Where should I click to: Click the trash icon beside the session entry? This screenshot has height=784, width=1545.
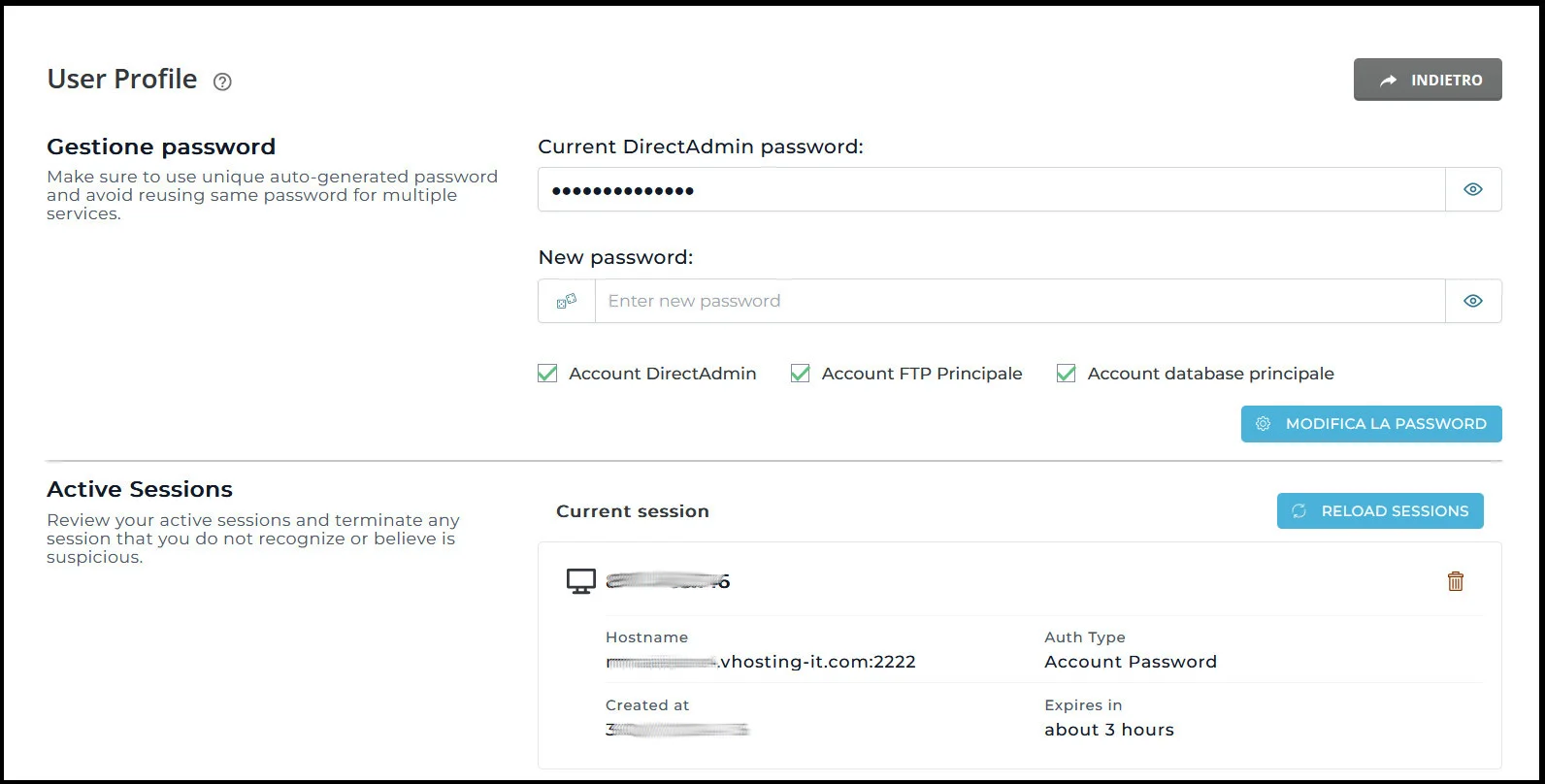click(x=1455, y=581)
